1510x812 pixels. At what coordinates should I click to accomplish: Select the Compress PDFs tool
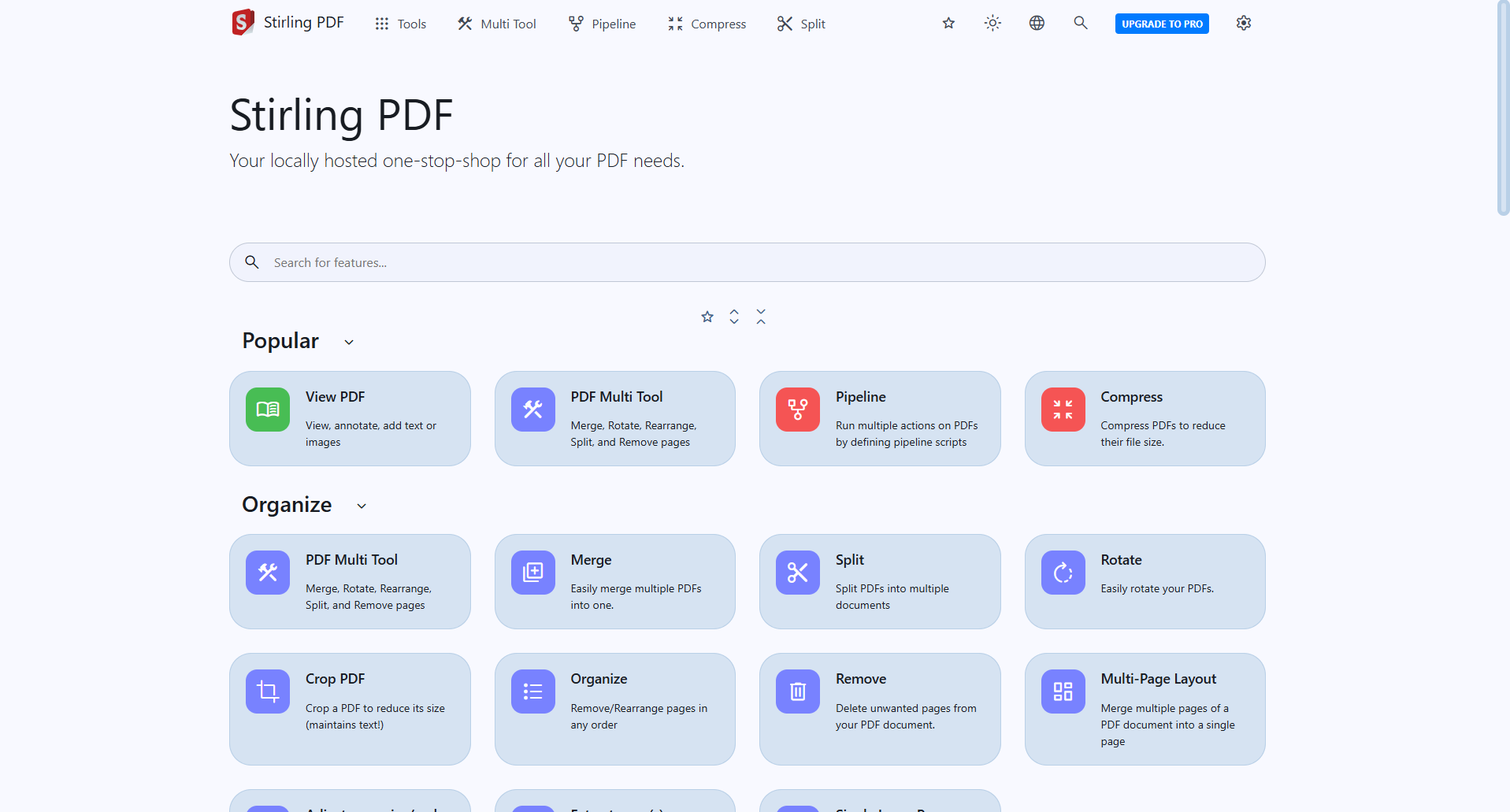click(1144, 418)
